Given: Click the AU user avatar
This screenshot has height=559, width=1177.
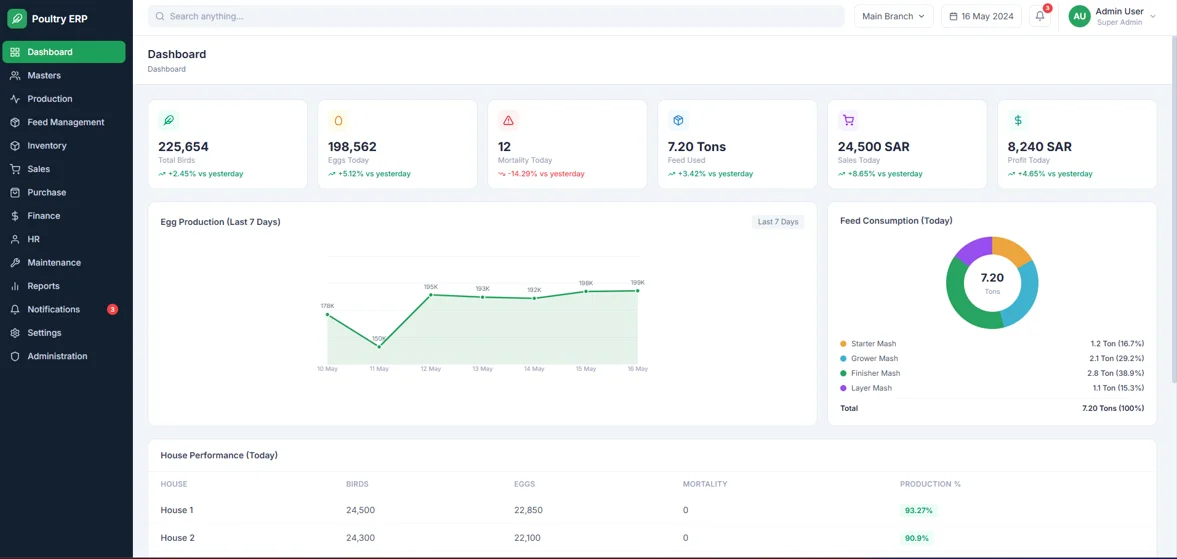Looking at the screenshot, I should (1079, 16).
